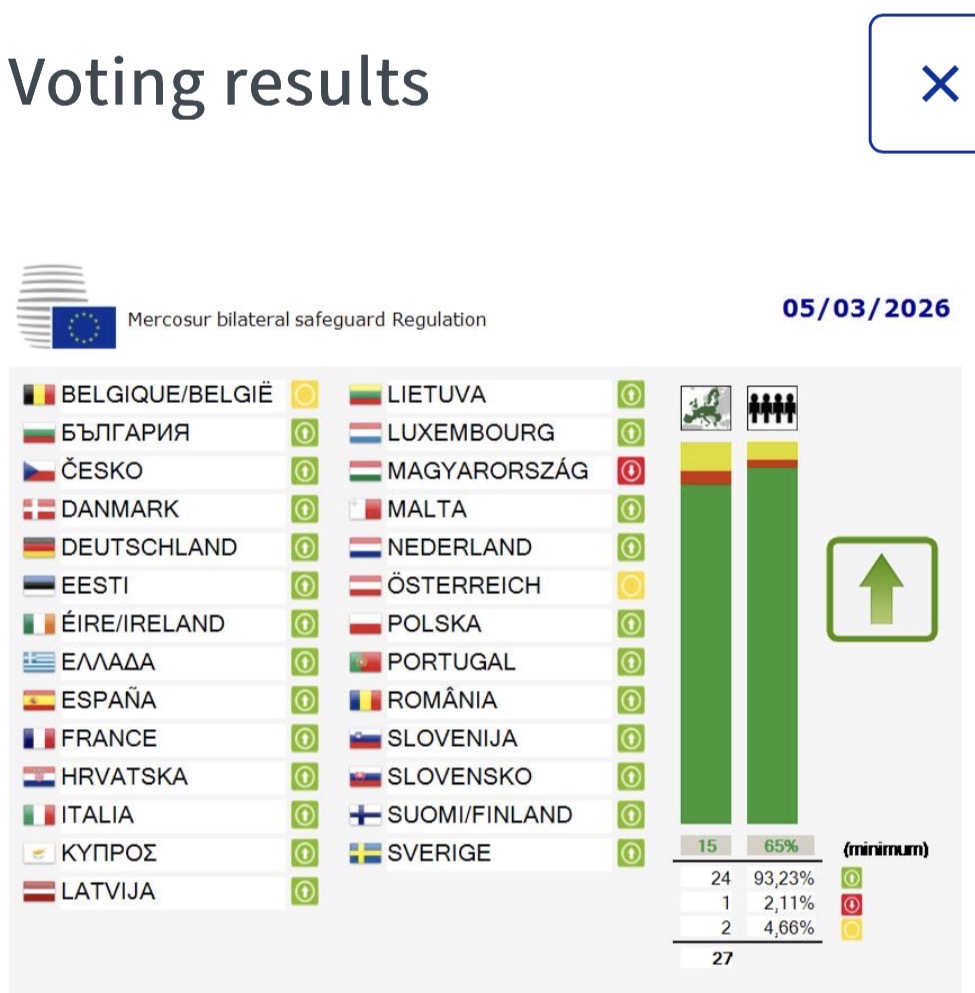Image resolution: width=975 pixels, height=993 pixels.
Task: Click the 05/03/2026 date text
Action: [x=866, y=307]
